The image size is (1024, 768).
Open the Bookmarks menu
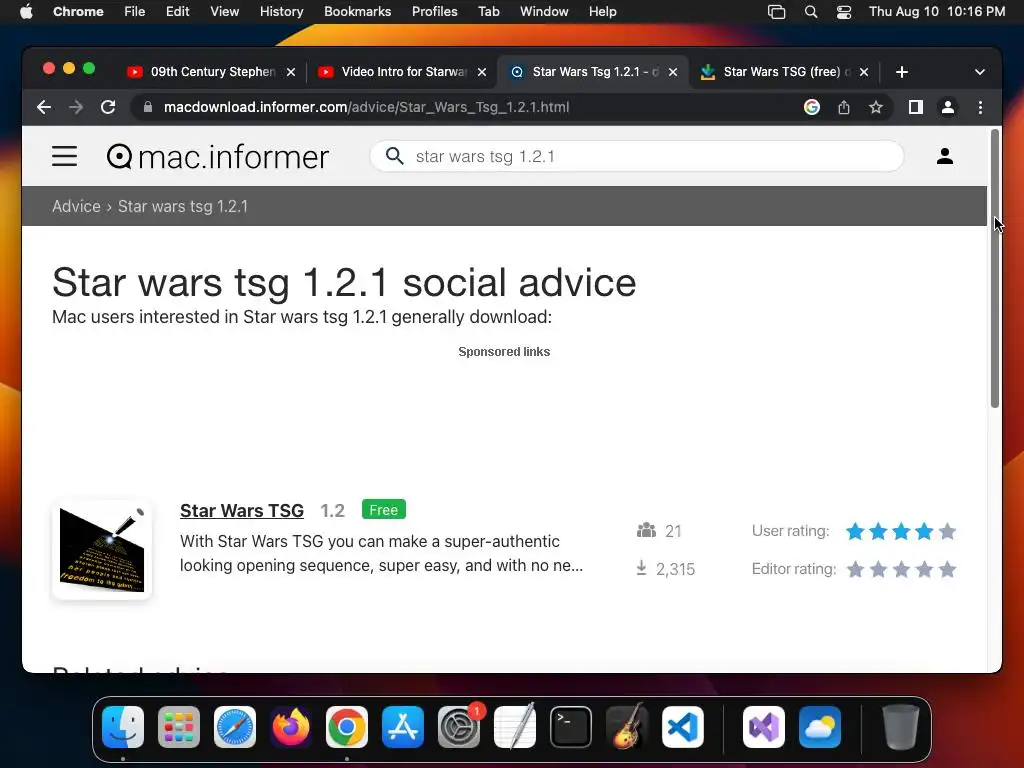pyautogui.click(x=357, y=12)
